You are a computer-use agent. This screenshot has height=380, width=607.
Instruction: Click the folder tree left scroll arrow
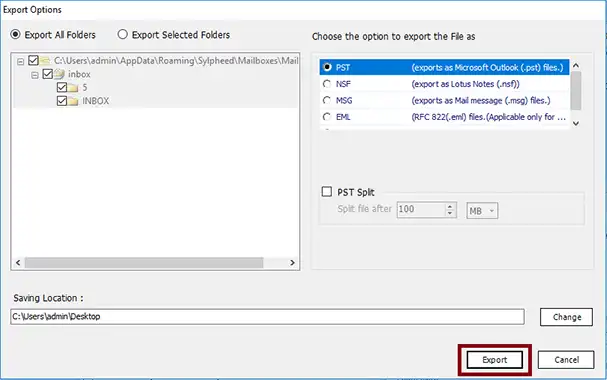pos(18,263)
